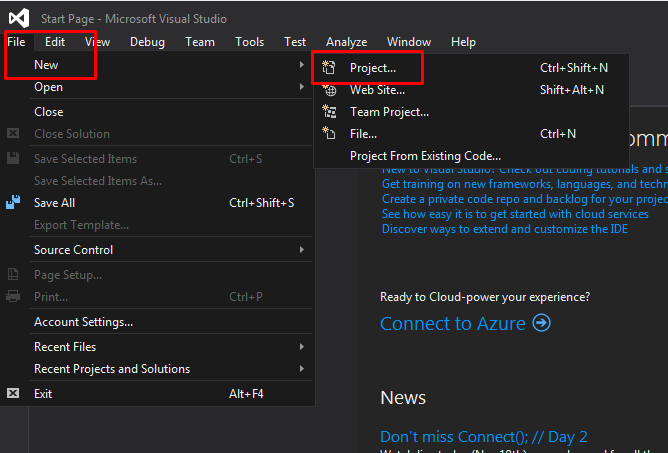Click the New File icon
Viewport: 668px width, 453px height.
[328, 133]
